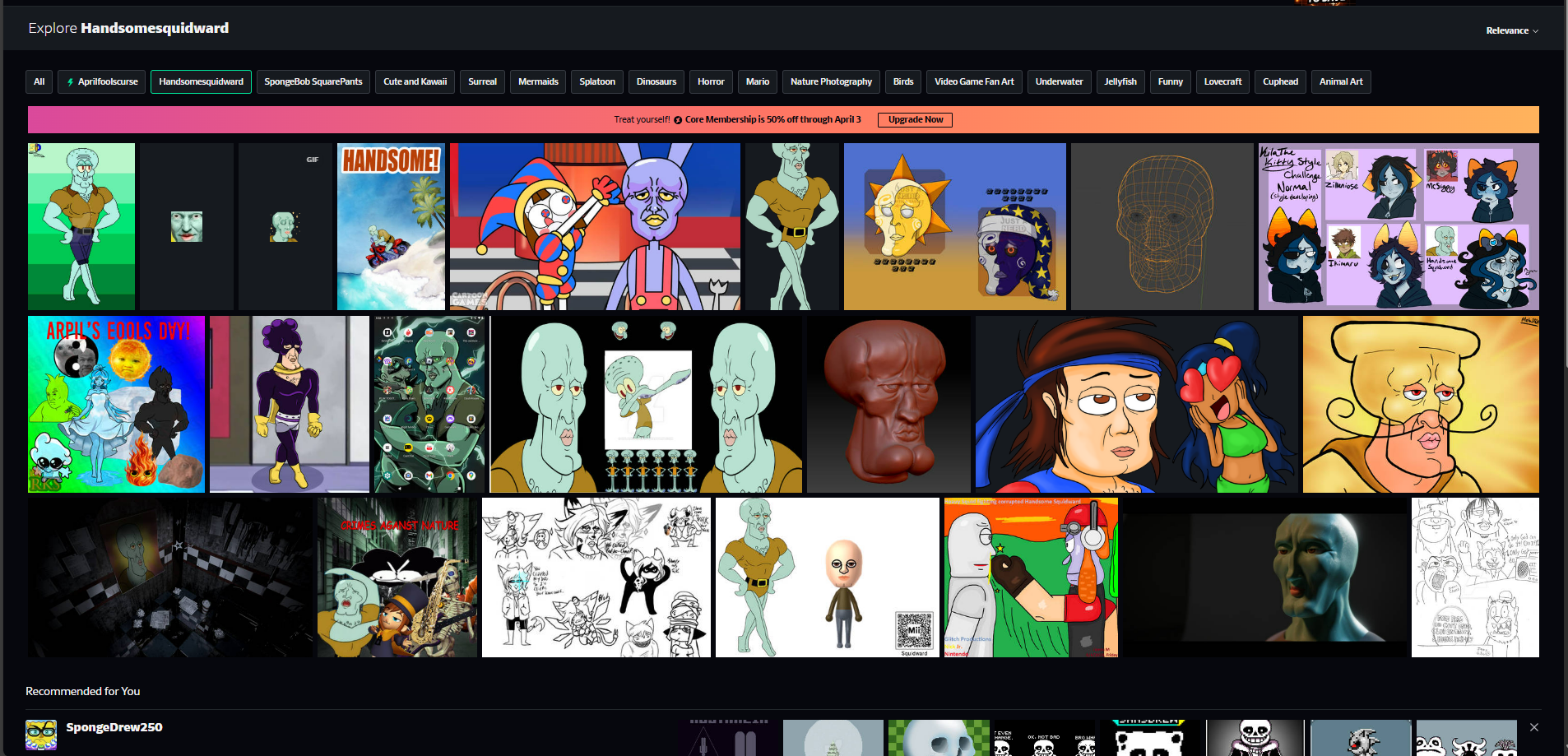Open the panda skull recommended thumbnail

(1149, 738)
